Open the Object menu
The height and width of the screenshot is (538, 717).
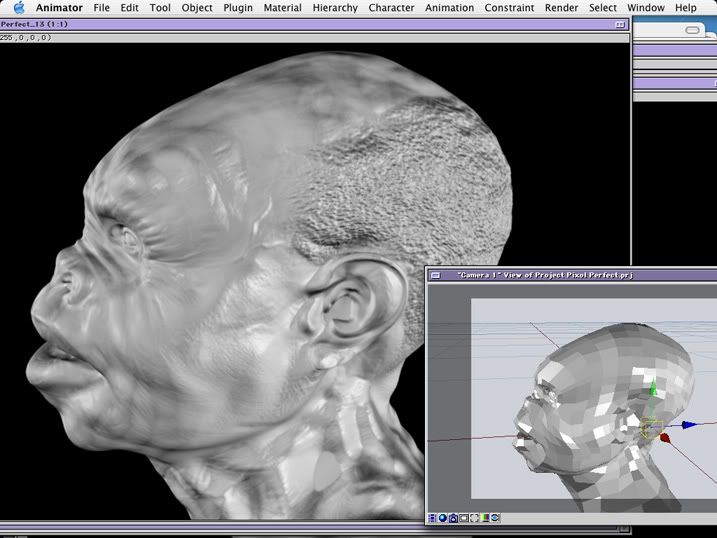point(197,8)
